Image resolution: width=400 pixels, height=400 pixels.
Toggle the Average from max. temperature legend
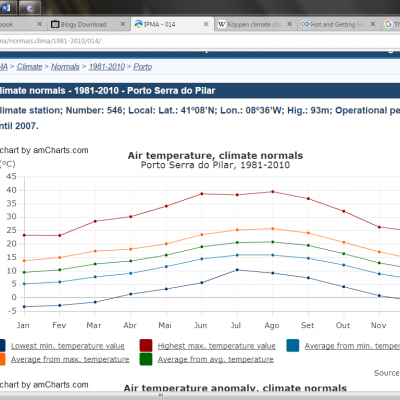point(70,359)
